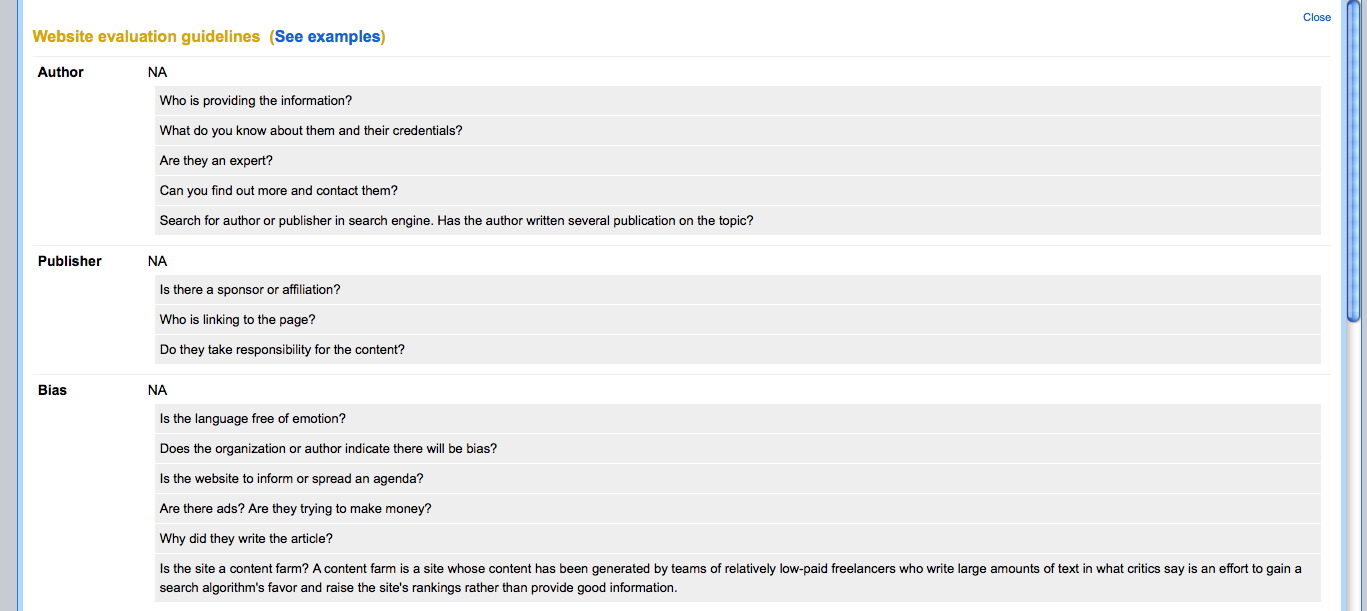Click the Author category label

click(61, 72)
